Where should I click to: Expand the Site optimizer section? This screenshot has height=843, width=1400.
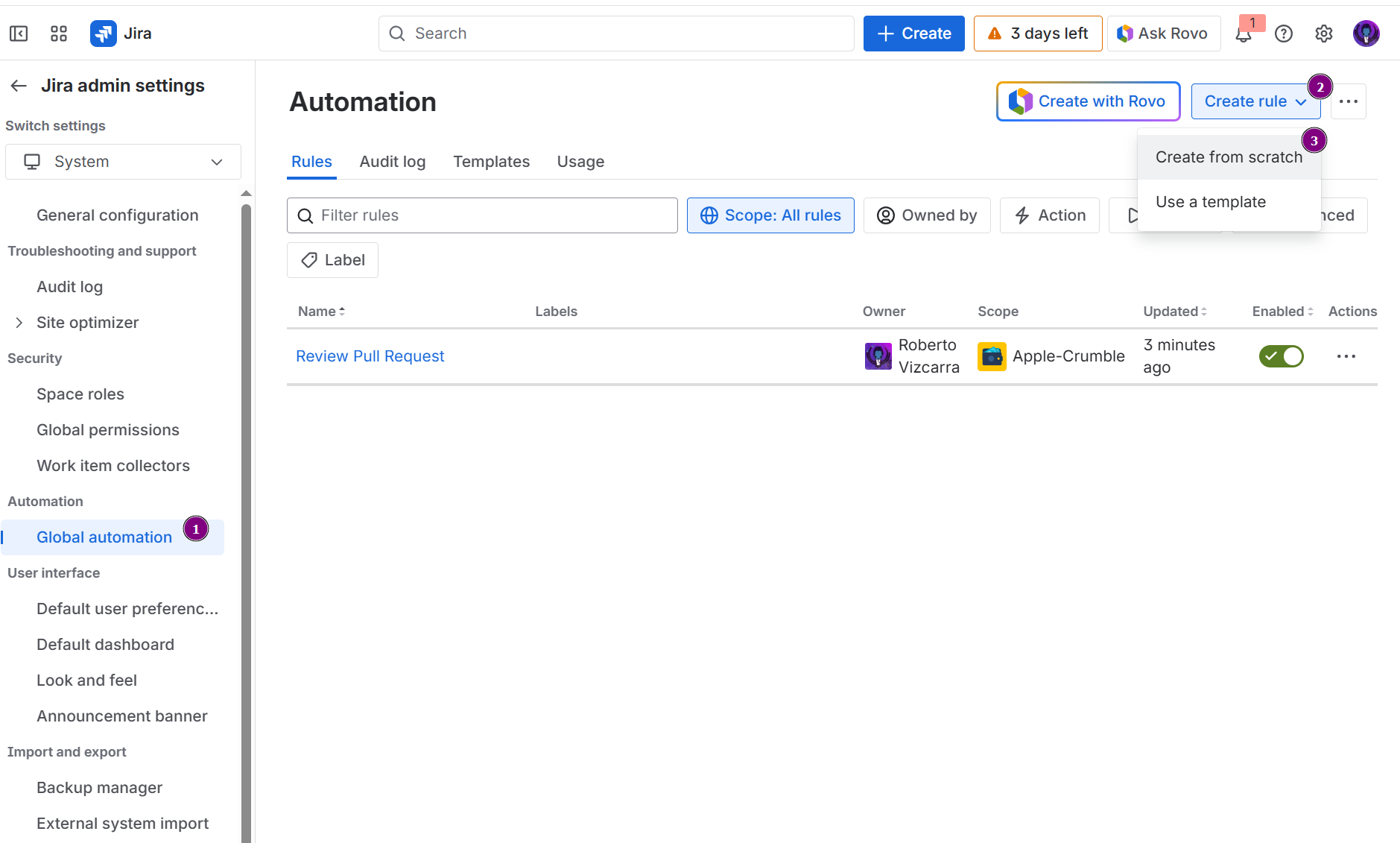19,323
